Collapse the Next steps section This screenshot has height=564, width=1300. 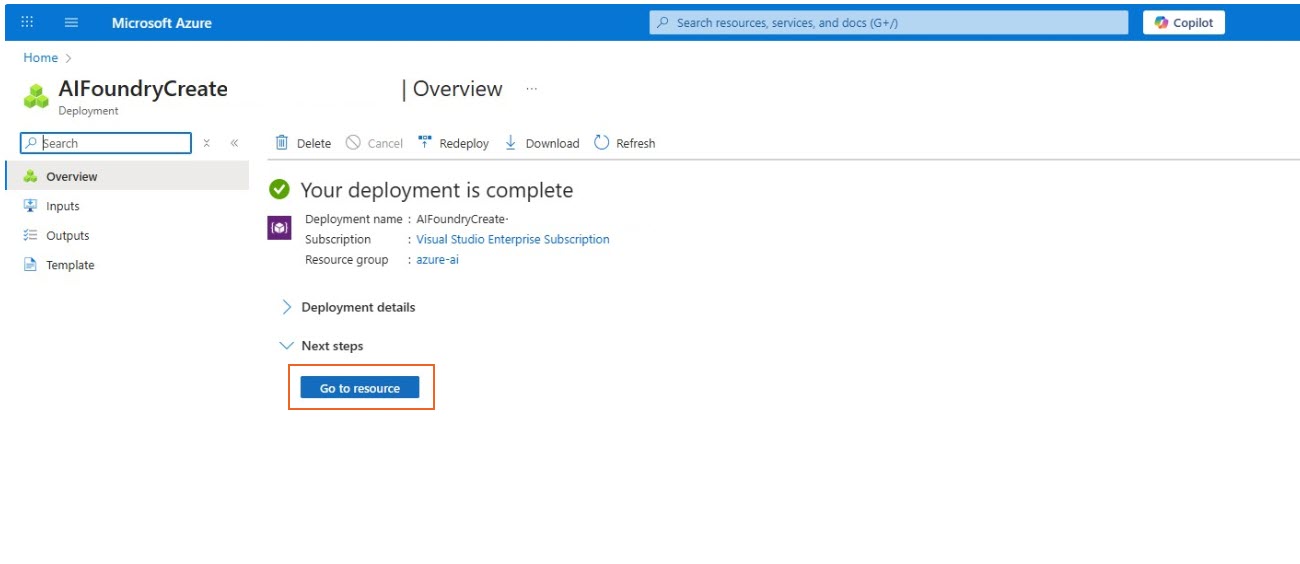pyautogui.click(x=287, y=346)
